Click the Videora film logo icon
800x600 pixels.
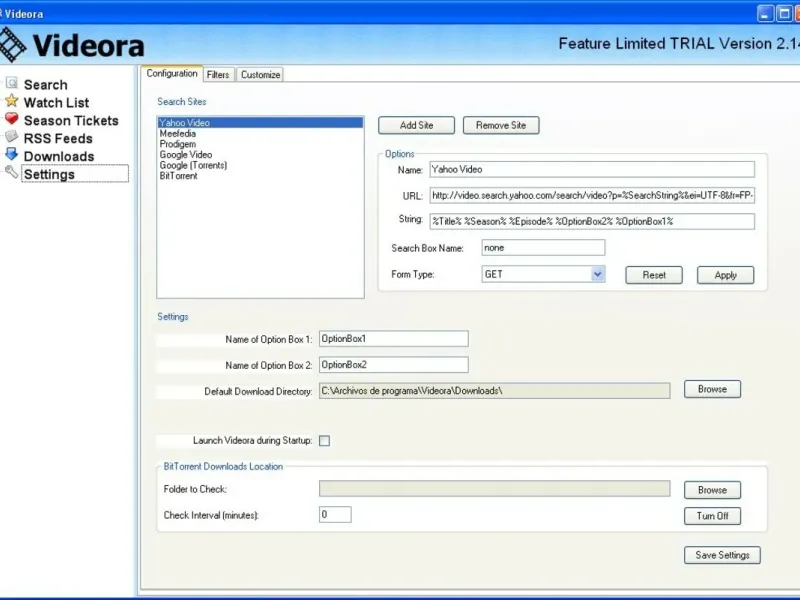pyautogui.click(x=12, y=45)
